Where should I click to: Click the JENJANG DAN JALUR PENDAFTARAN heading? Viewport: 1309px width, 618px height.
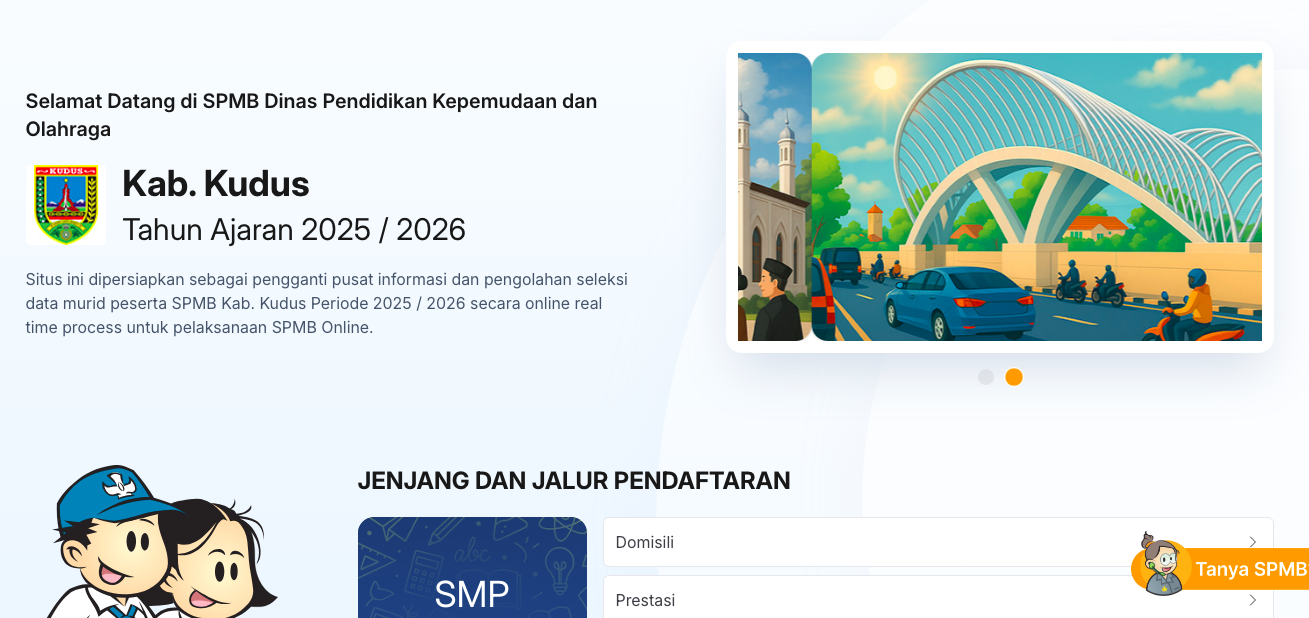point(573,480)
